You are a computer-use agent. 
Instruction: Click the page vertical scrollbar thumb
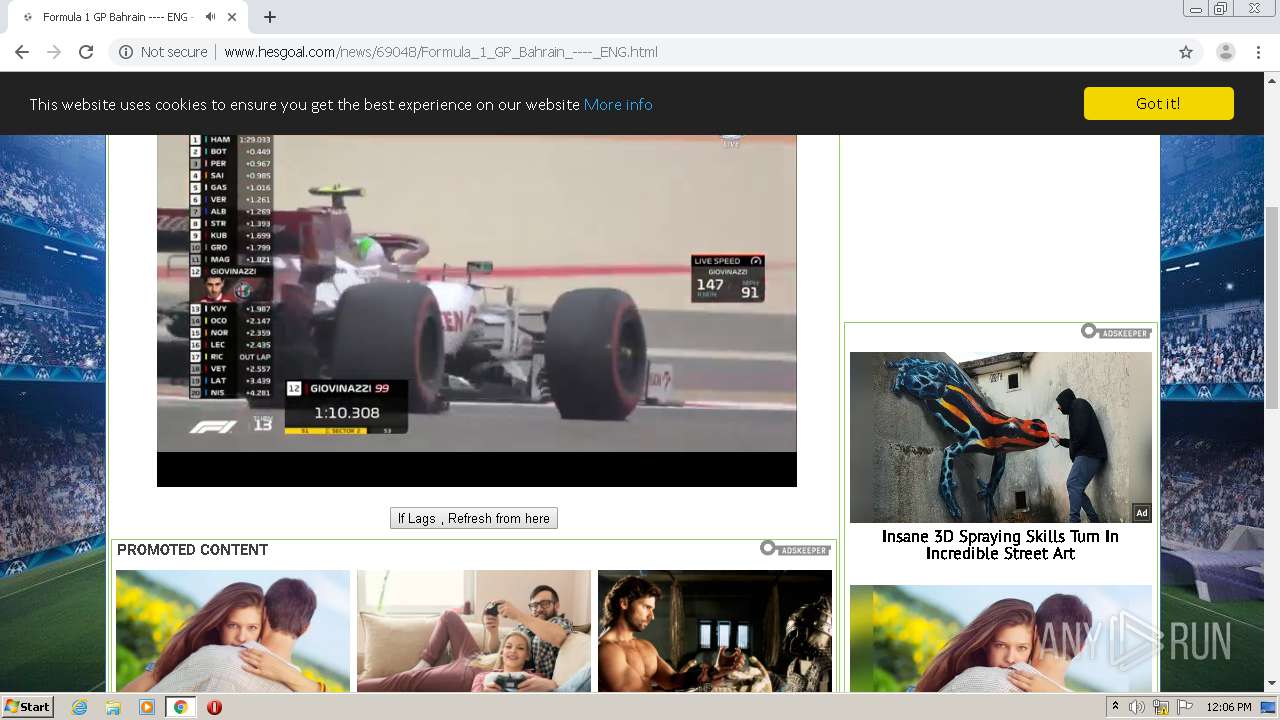point(1272,308)
